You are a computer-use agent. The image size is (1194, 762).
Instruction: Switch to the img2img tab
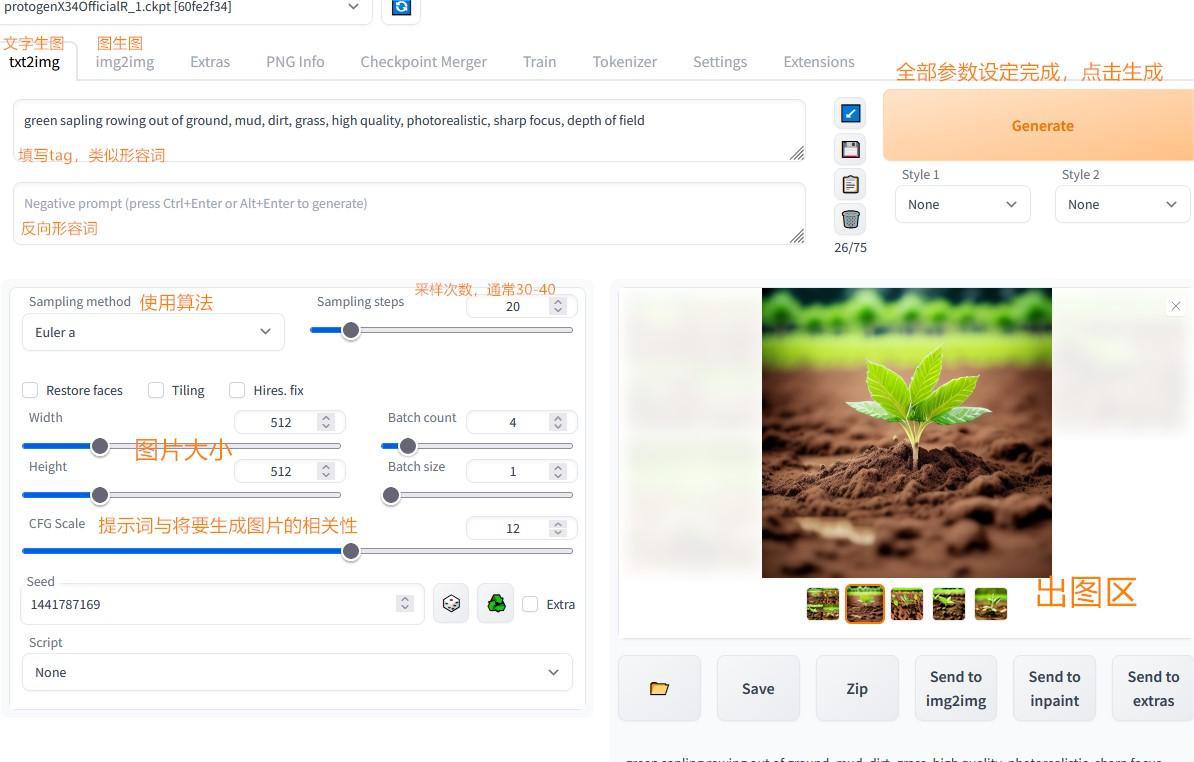125,62
